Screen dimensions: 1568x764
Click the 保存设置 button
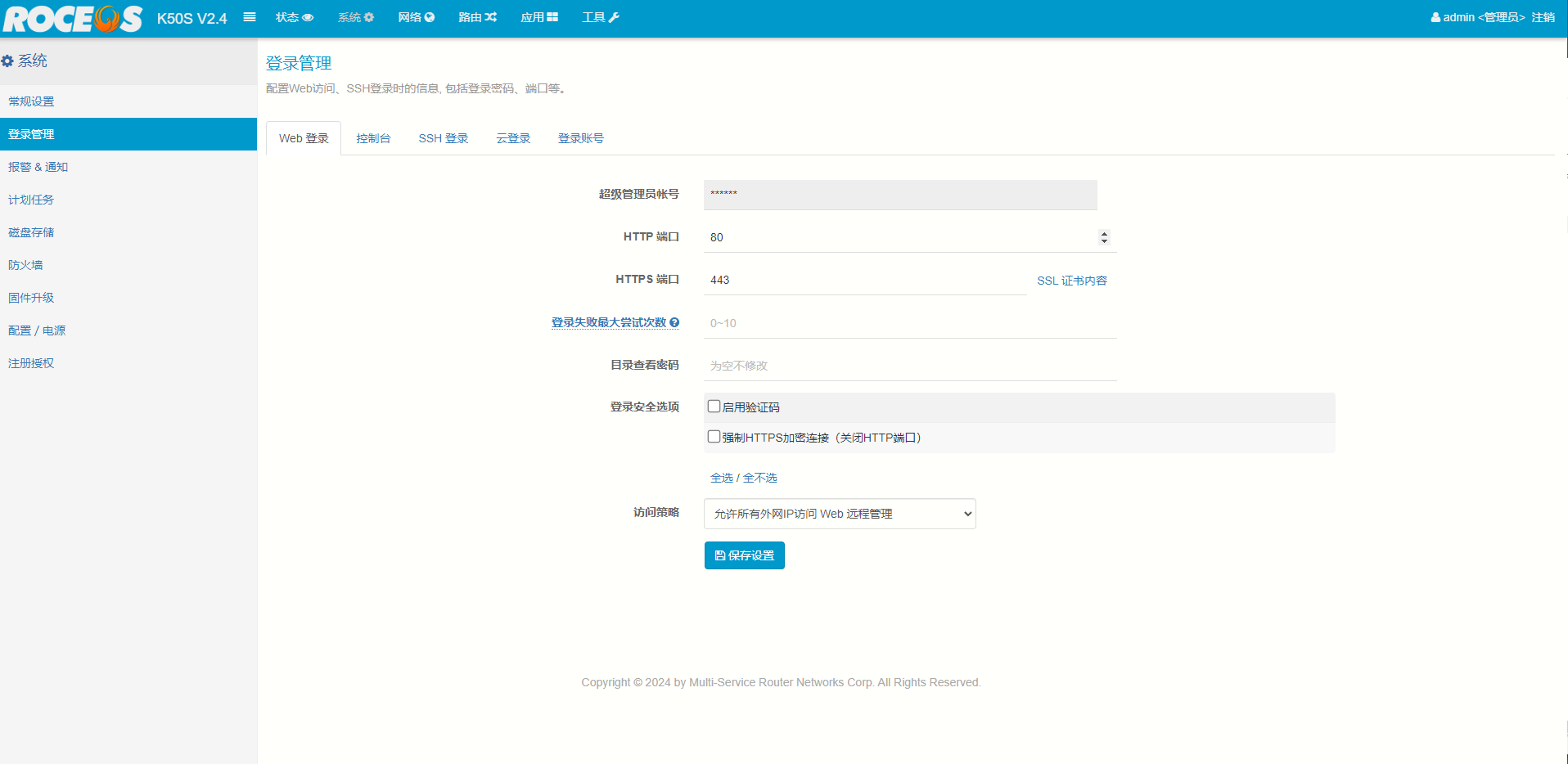coord(744,555)
